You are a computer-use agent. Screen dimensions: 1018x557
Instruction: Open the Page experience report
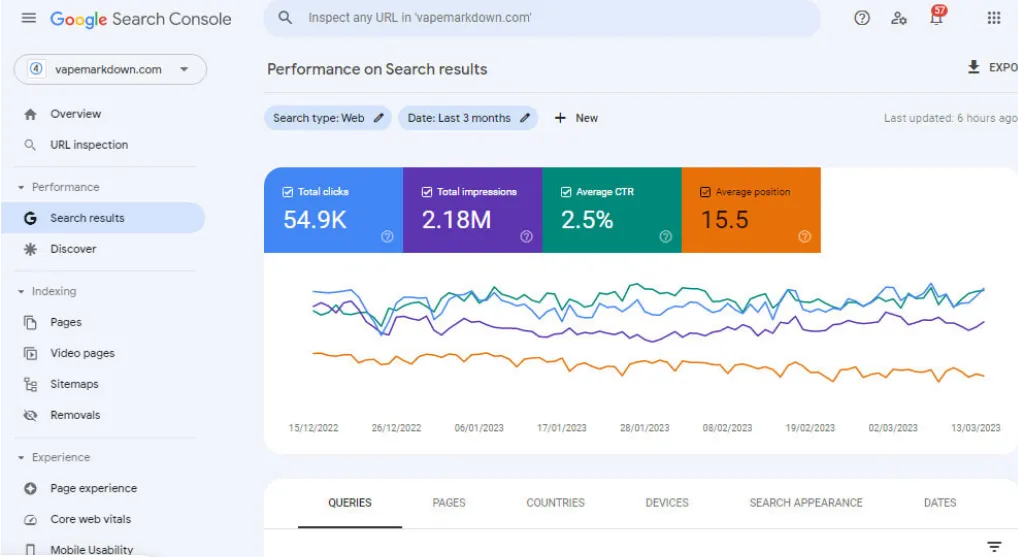[93, 488]
